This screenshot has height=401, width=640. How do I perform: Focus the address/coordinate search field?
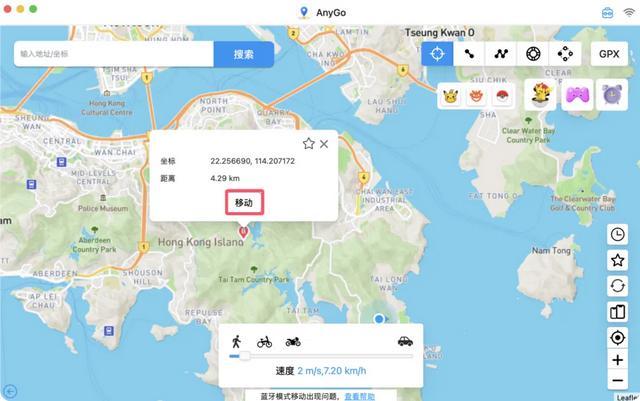[x=114, y=54]
